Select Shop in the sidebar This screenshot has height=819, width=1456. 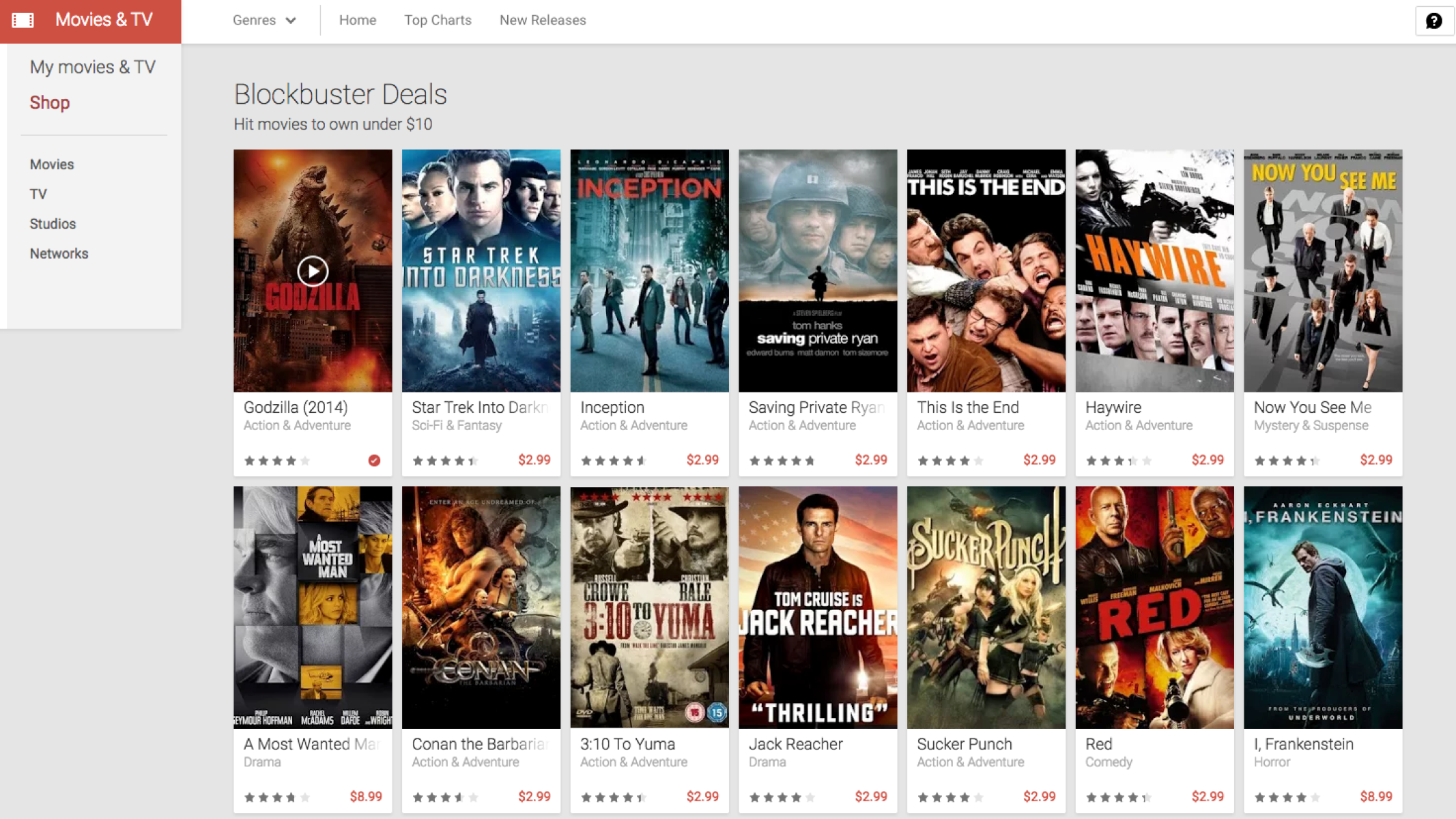(x=49, y=102)
